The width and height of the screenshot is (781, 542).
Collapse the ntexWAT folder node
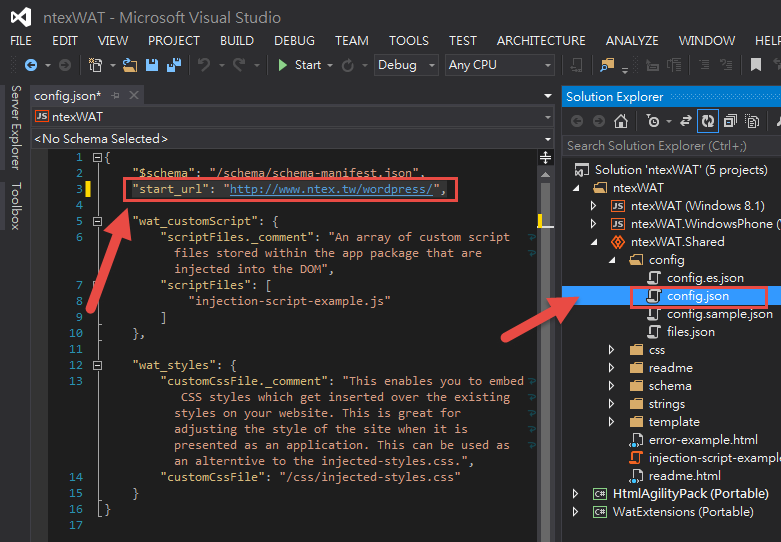click(576, 188)
